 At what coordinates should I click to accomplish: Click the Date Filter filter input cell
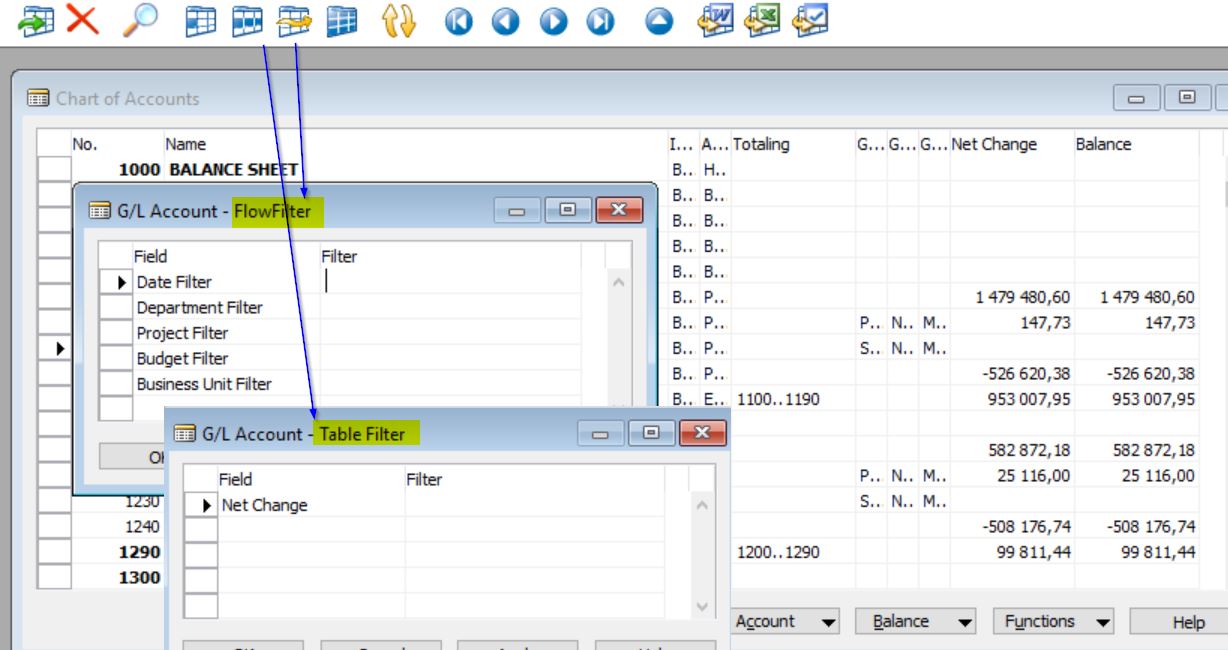pyautogui.click(x=450, y=282)
